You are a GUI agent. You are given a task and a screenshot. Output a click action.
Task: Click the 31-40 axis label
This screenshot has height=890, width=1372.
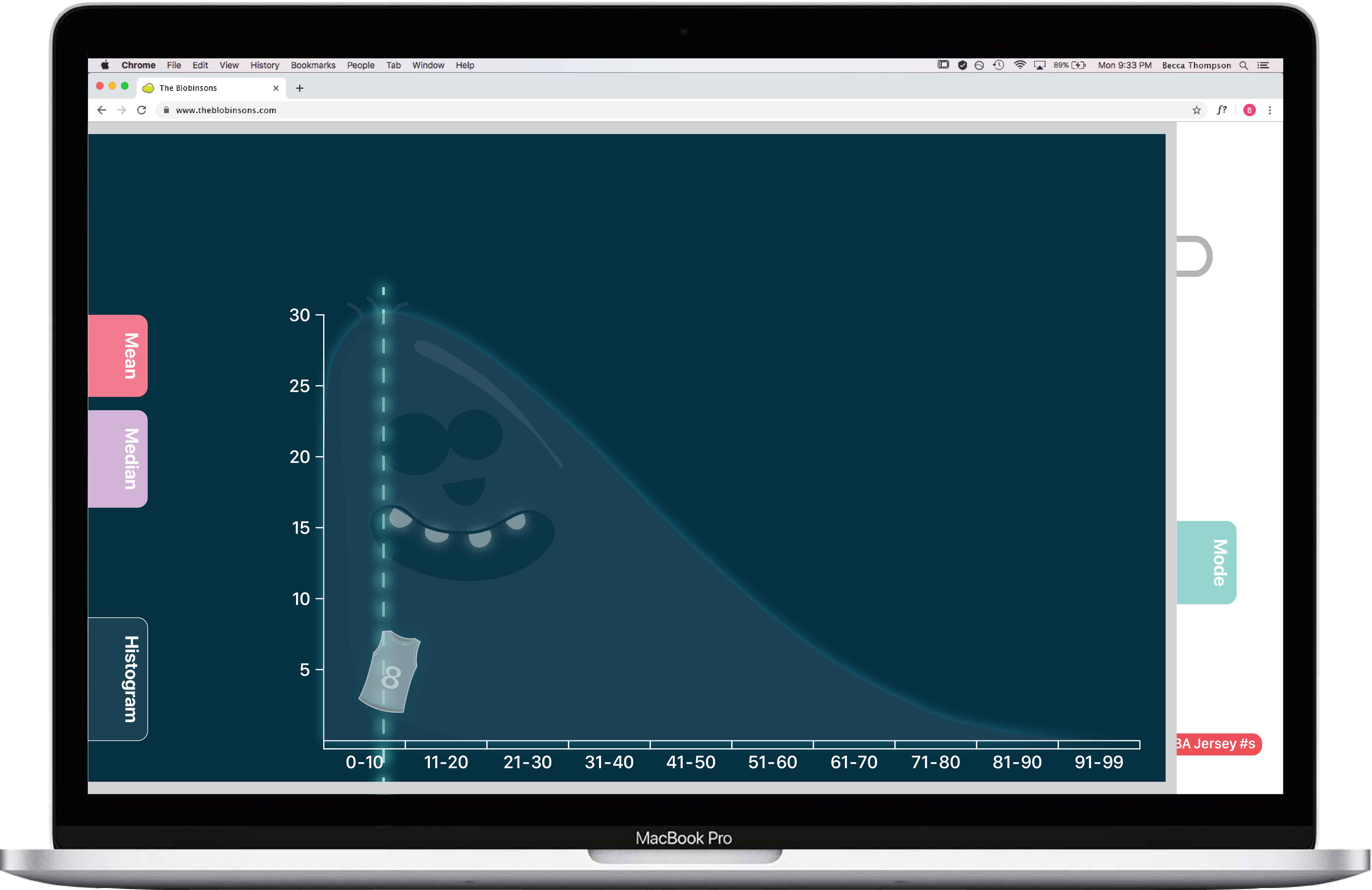(x=609, y=762)
